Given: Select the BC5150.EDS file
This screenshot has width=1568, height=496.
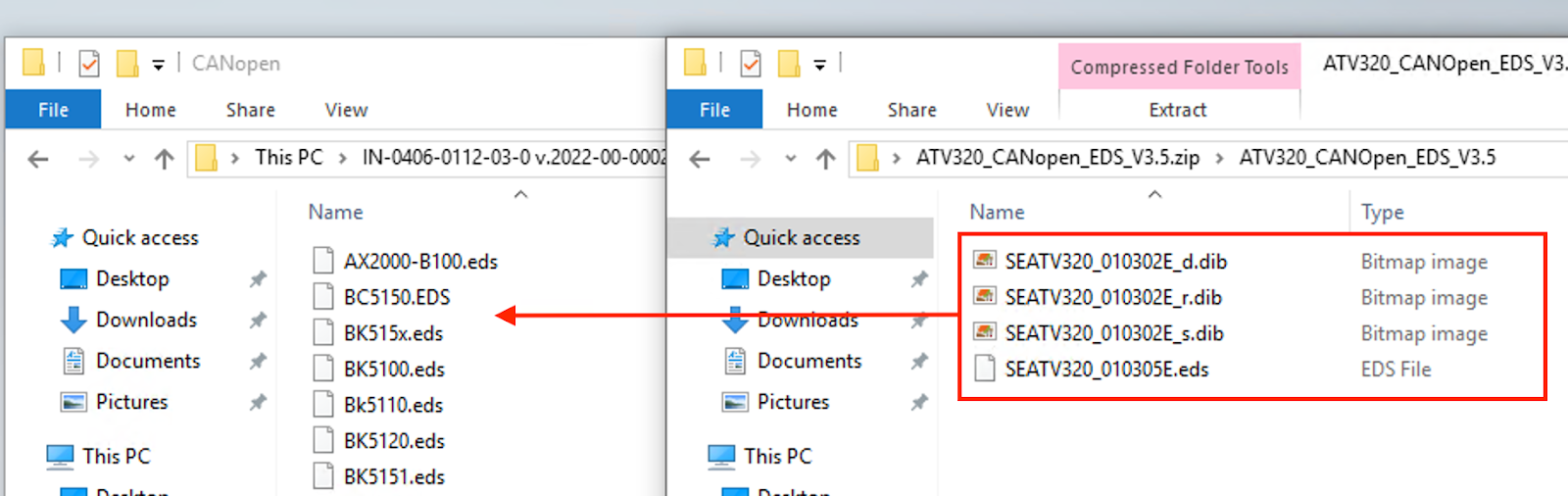Looking at the screenshot, I should pos(396,297).
